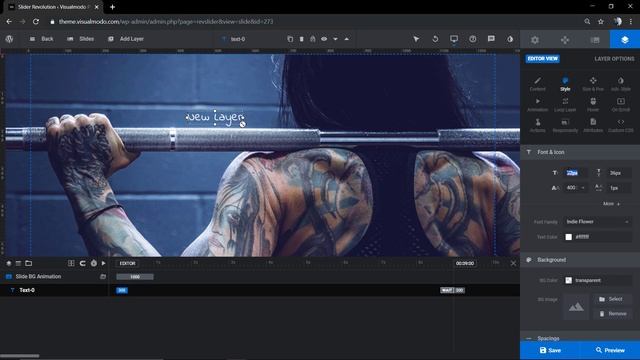This screenshot has width=640, height=360.
Task: Switch to Editor View
Action: (542, 59)
